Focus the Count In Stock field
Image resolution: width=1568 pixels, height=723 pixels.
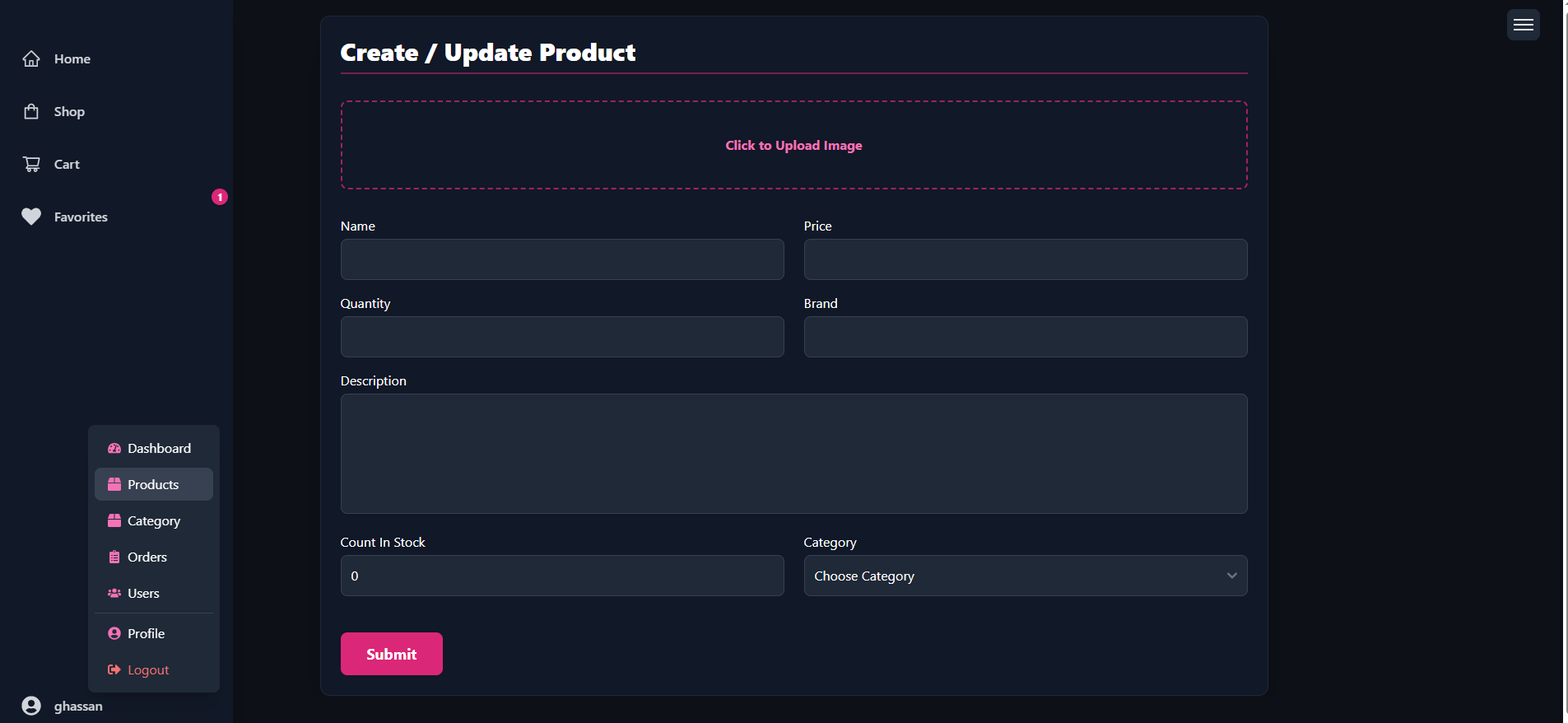[562, 576]
